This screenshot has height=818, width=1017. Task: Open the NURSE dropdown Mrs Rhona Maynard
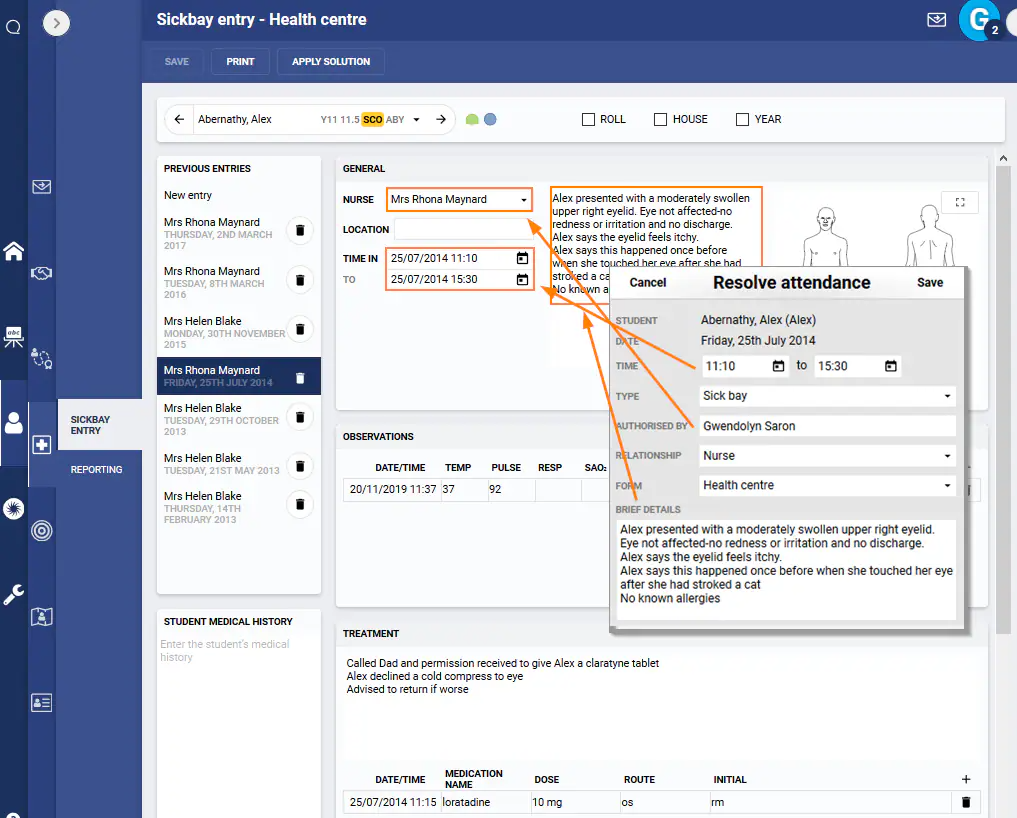pos(459,199)
